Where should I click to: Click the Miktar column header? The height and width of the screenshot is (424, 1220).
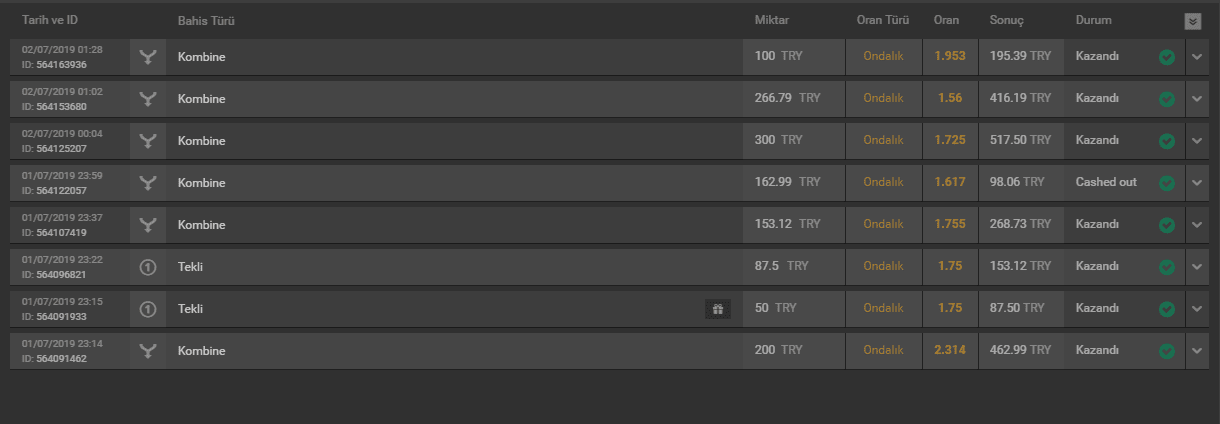tap(773, 21)
